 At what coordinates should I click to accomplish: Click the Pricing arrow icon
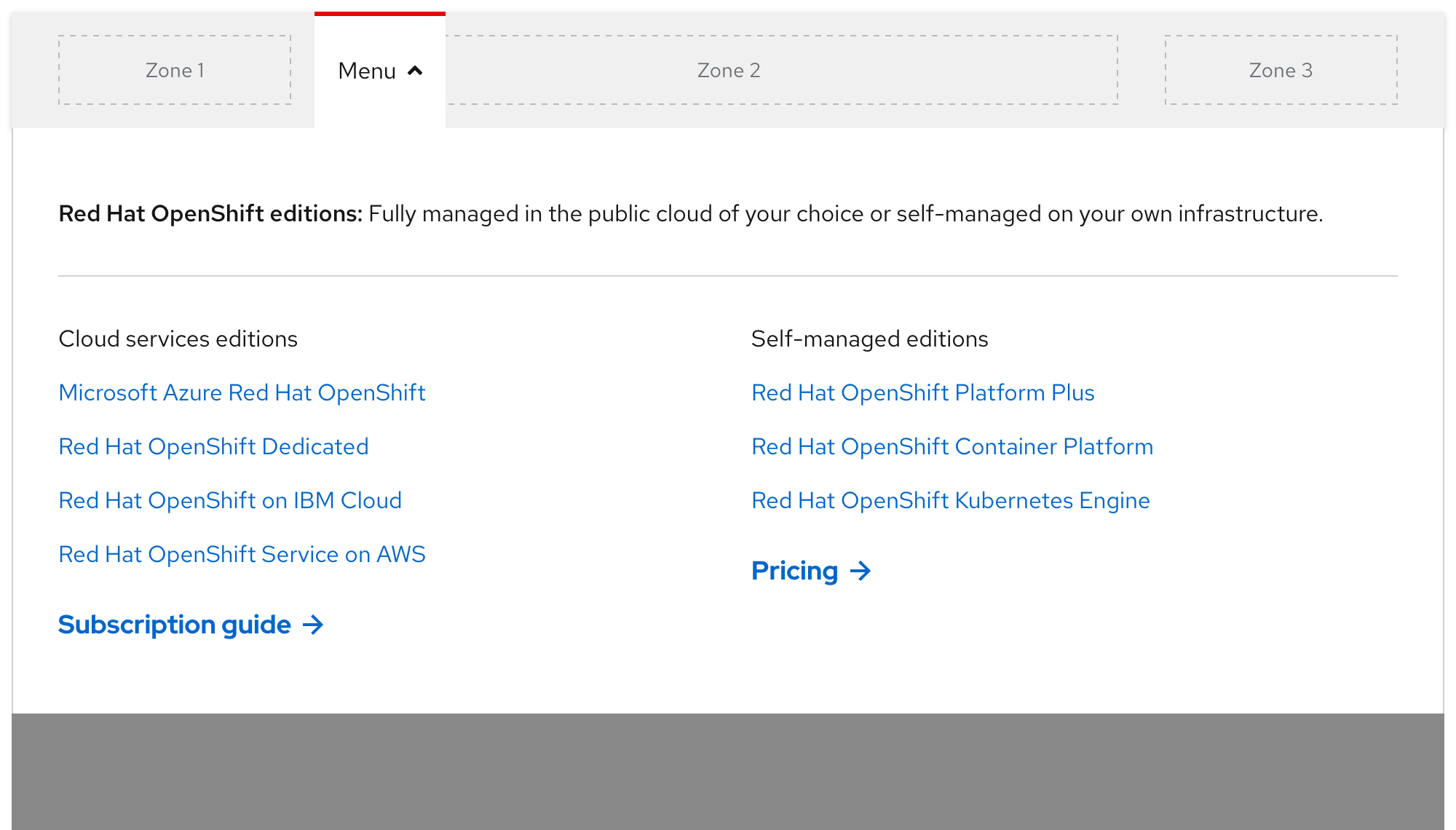(x=862, y=572)
